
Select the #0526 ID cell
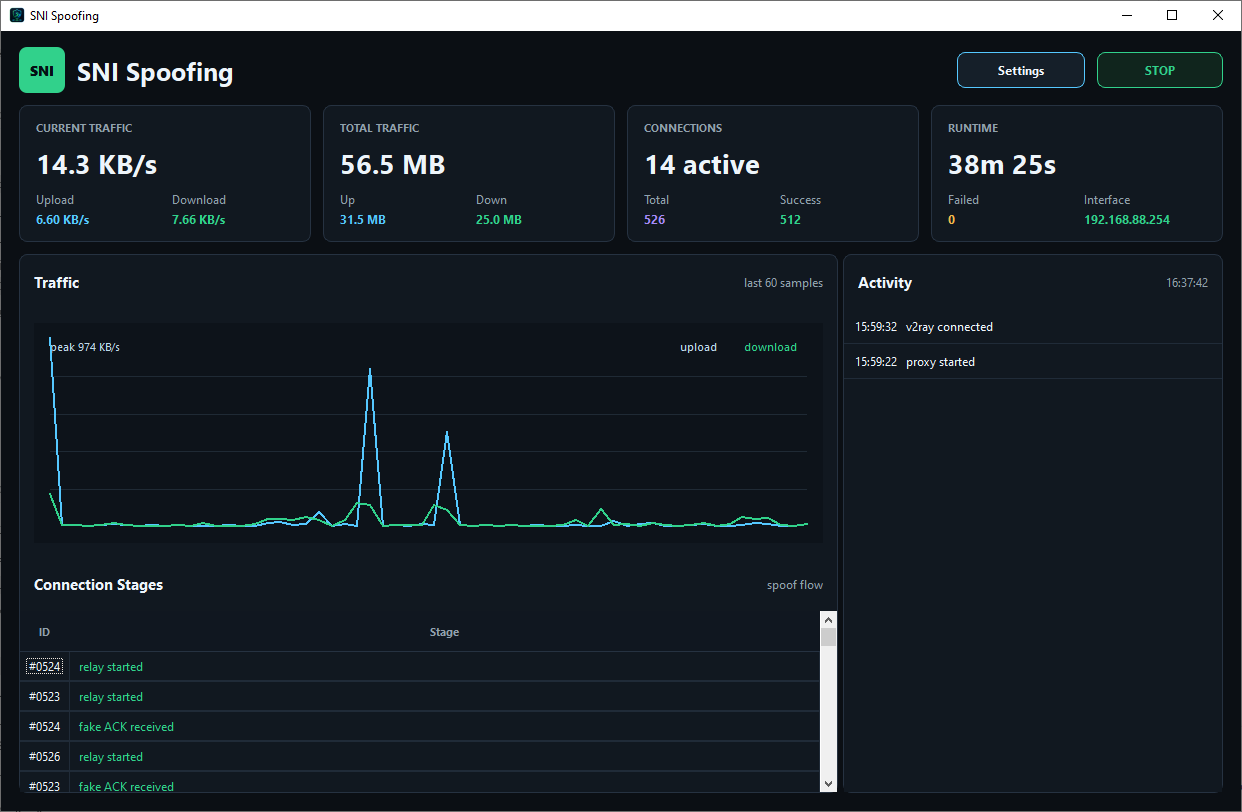pos(44,757)
